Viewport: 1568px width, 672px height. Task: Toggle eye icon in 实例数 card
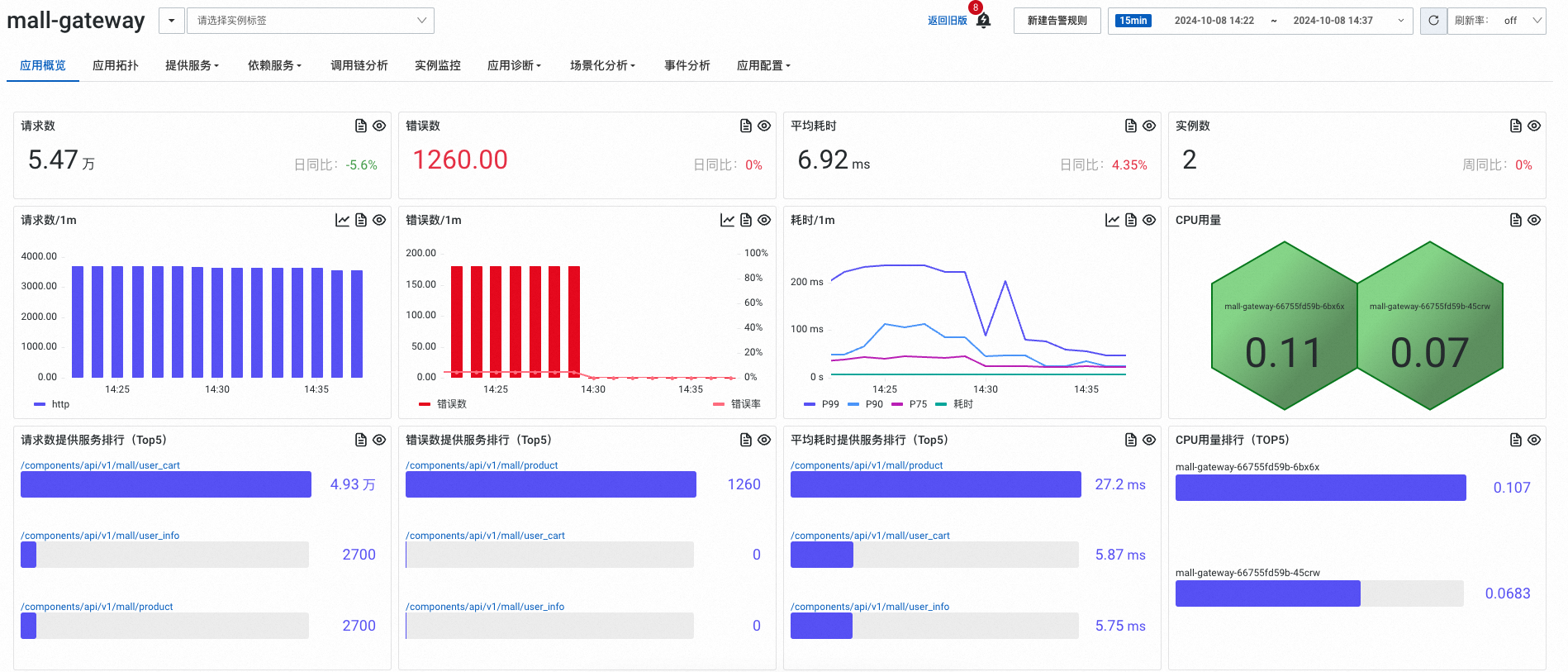click(x=1534, y=126)
